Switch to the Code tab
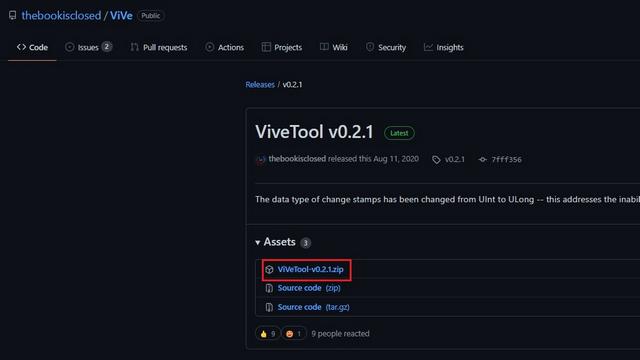This screenshot has width=640, height=360. 32,47
